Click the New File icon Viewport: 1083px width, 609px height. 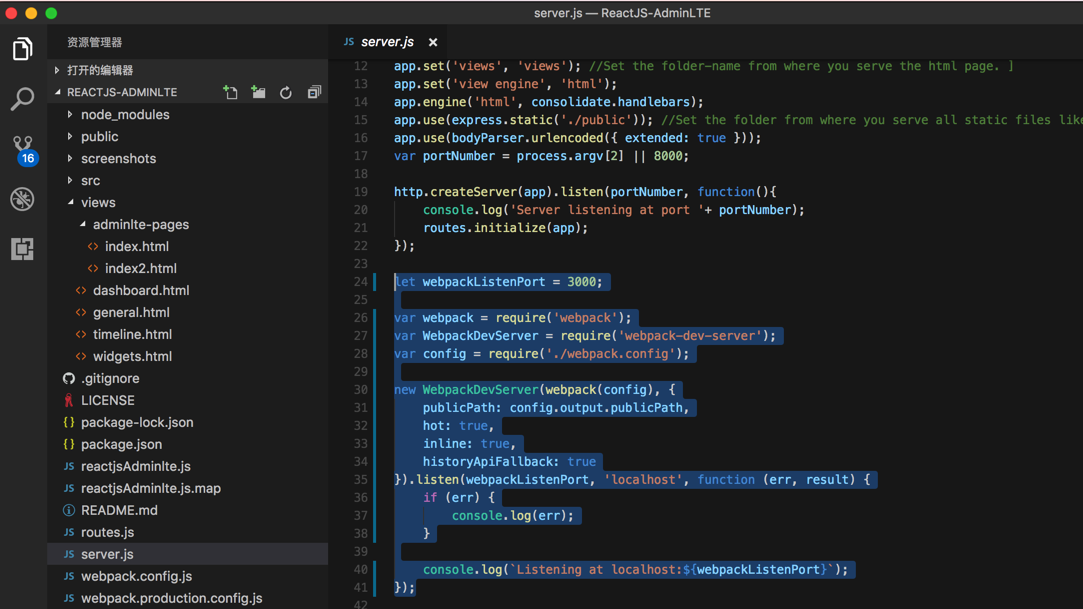231,92
